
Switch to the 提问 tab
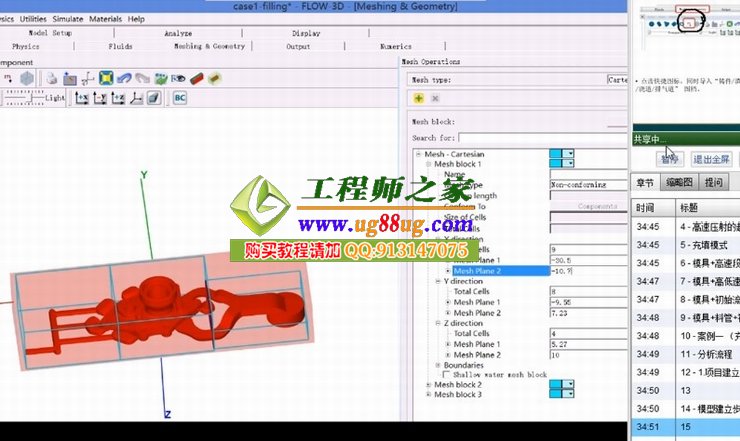coord(714,182)
